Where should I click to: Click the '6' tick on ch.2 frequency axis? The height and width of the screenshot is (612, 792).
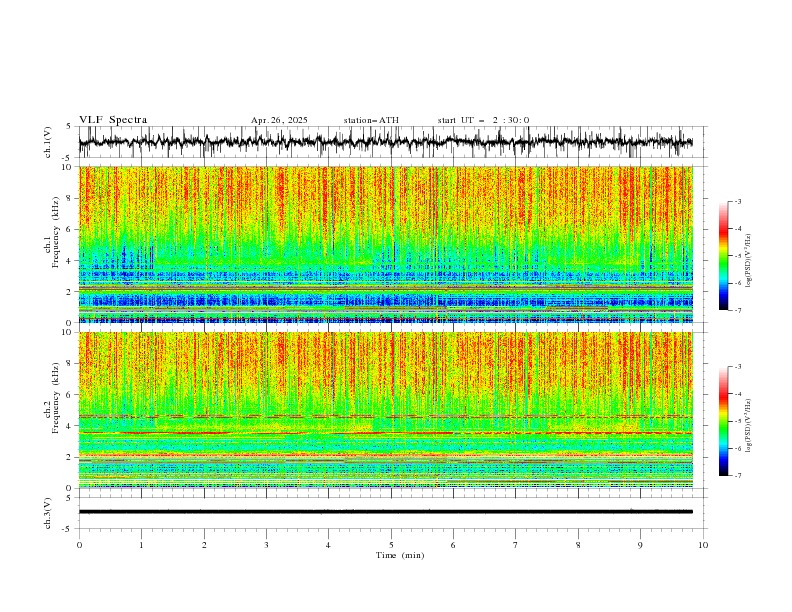point(70,395)
